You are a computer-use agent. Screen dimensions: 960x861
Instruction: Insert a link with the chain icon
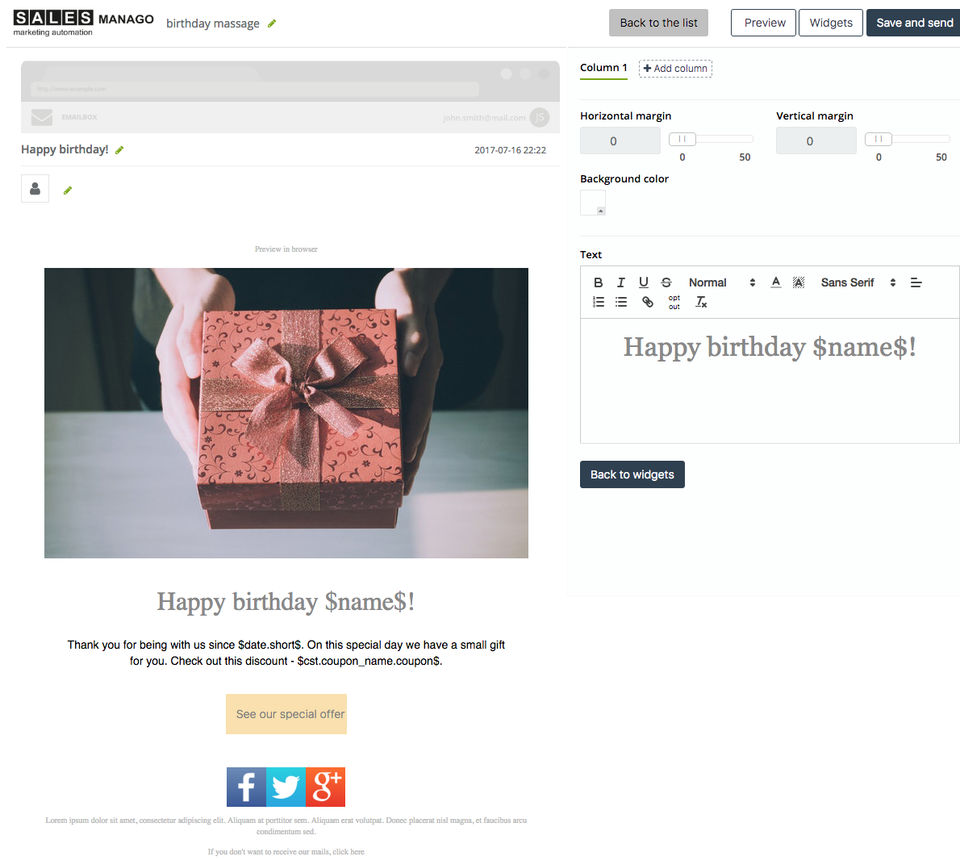tap(647, 302)
